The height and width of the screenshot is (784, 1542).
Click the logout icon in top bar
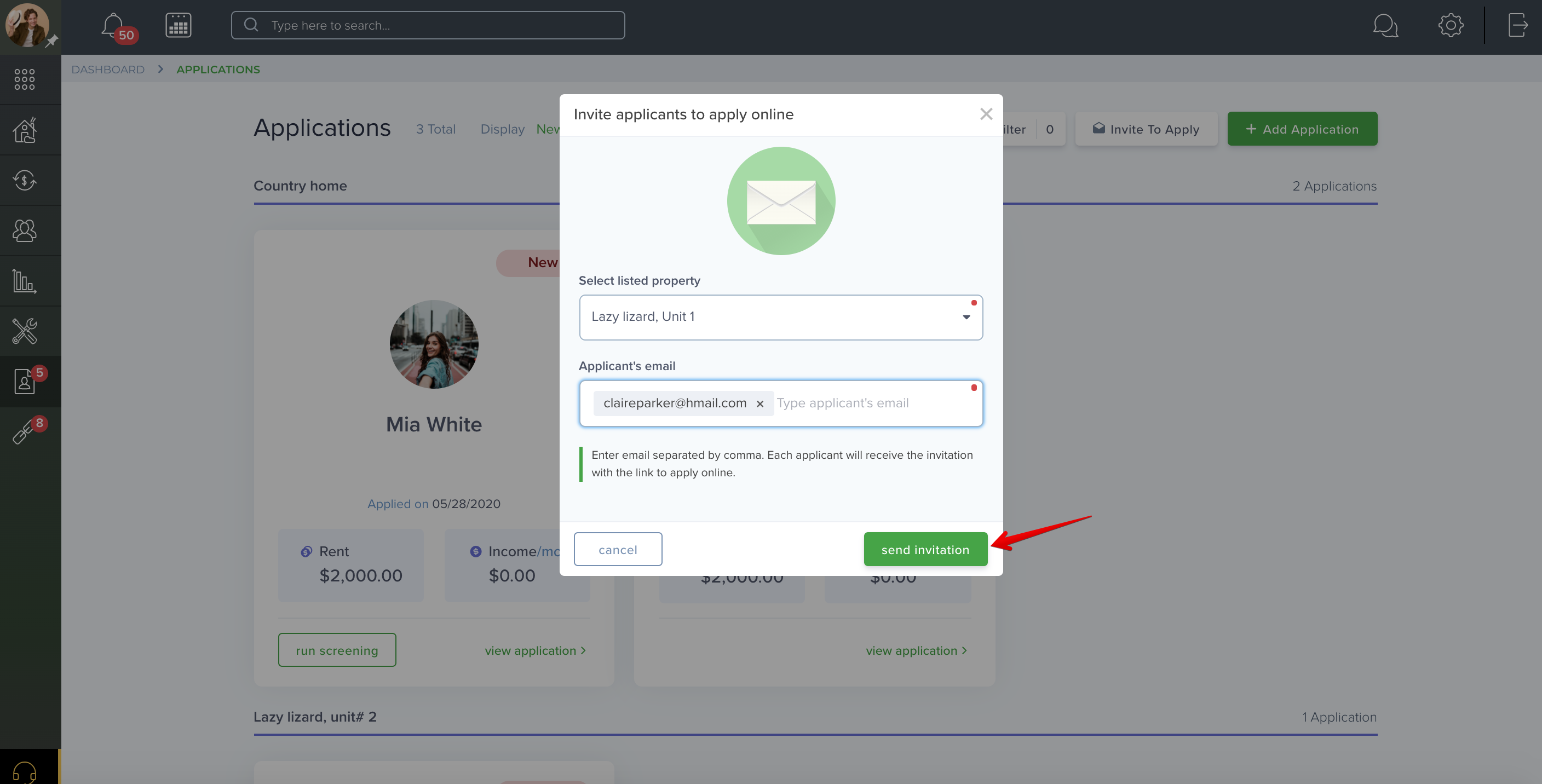click(1517, 25)
